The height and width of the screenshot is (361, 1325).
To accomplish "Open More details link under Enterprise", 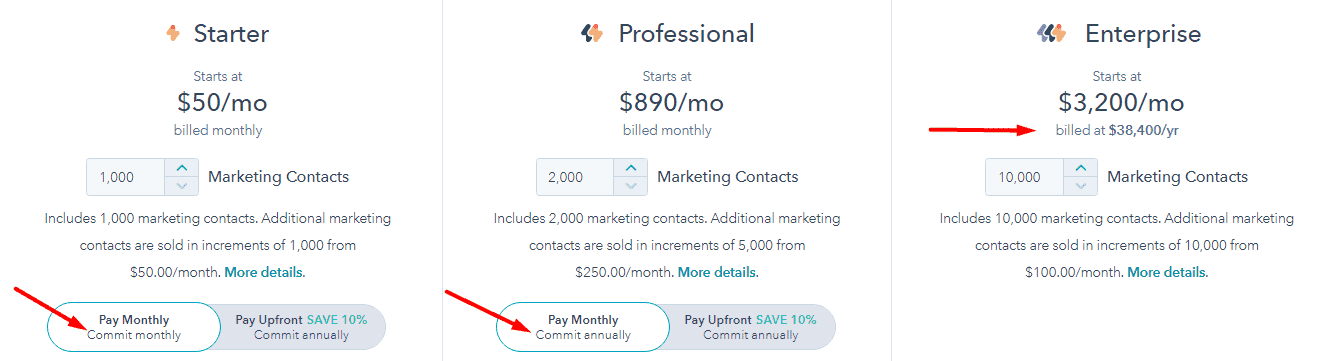I will (x=1168, y=272).
